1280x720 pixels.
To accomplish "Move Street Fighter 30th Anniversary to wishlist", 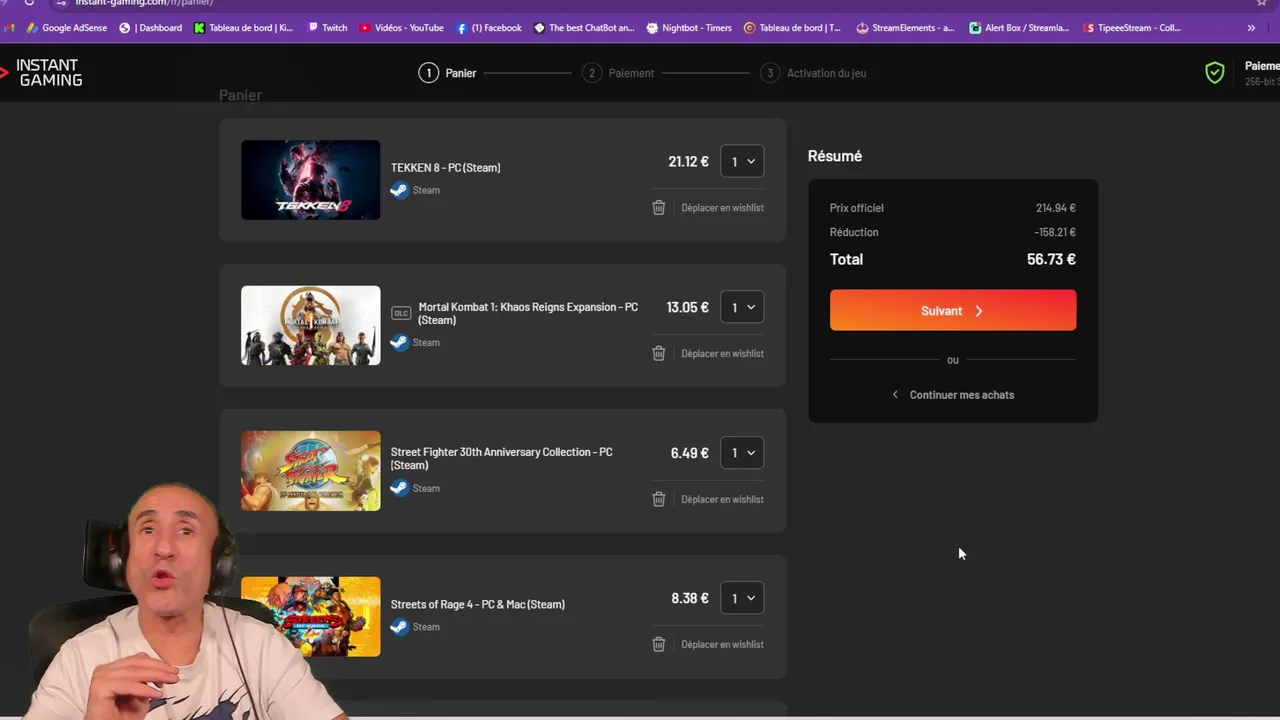I will pos(722,499).
